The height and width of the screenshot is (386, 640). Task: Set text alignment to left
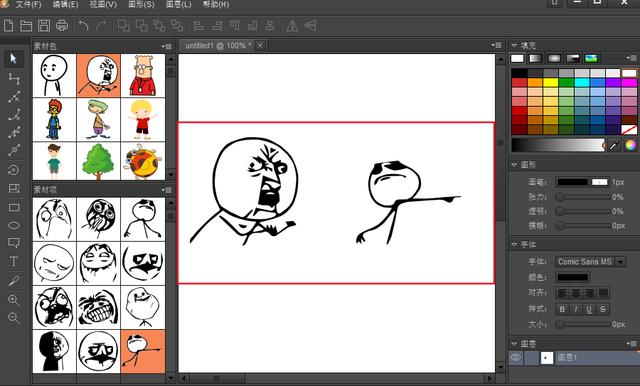point(562,293)
